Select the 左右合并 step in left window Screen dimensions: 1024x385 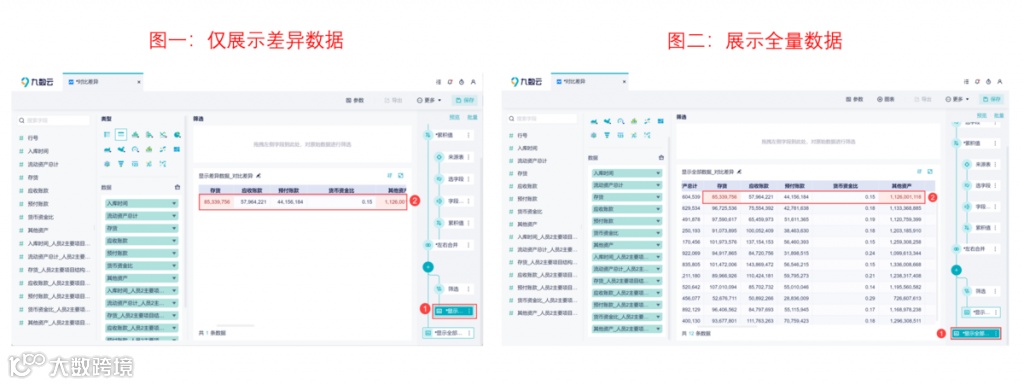448,245
